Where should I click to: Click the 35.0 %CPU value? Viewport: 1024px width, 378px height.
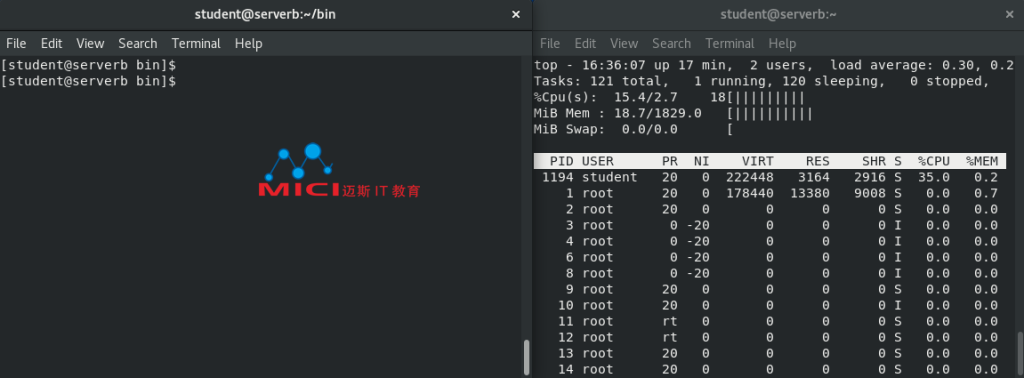point(934,178)
